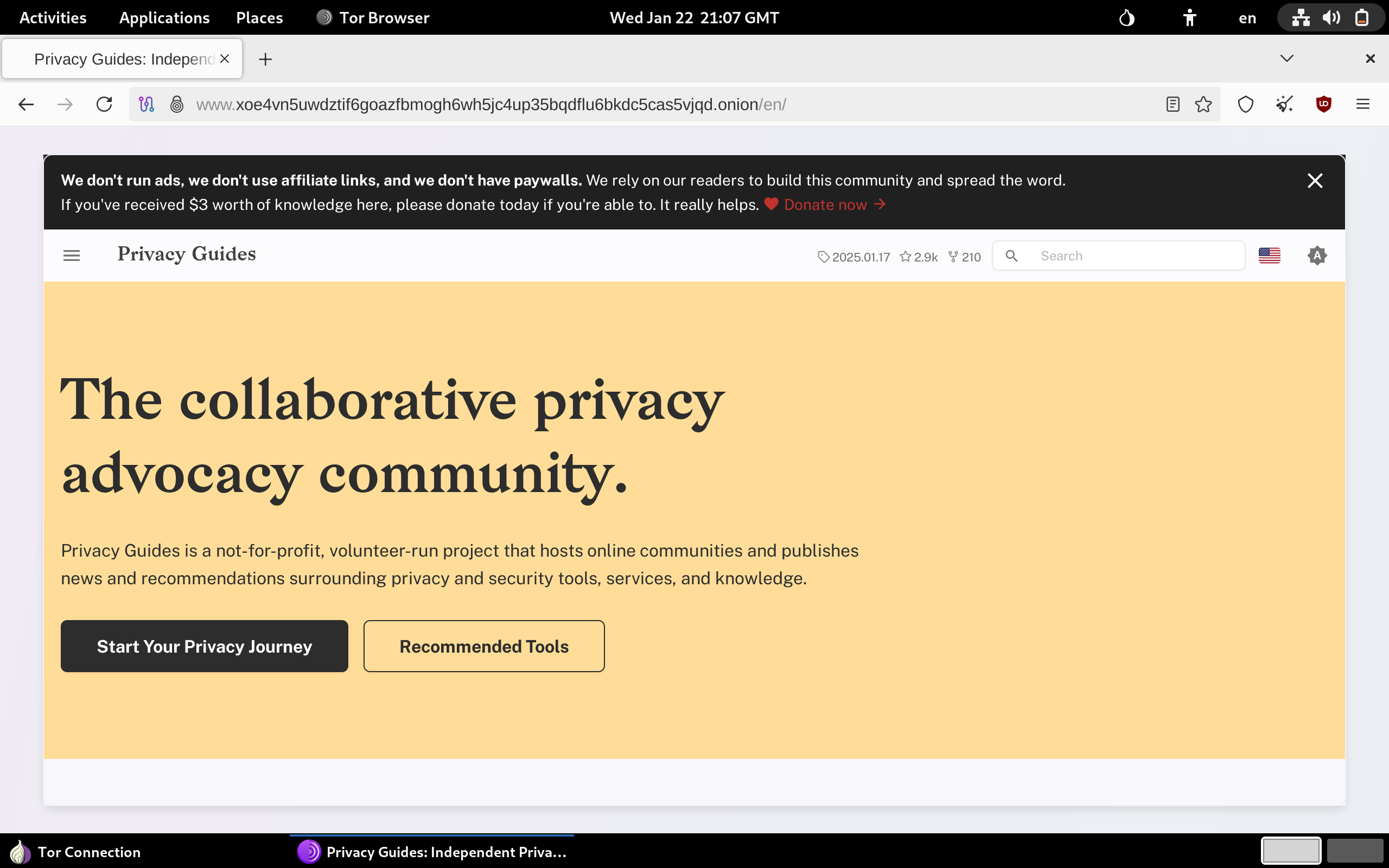Toggle the US flag language selector
The width and height of the screenshot is (1389, 868).
click(x=1269, y=255)
